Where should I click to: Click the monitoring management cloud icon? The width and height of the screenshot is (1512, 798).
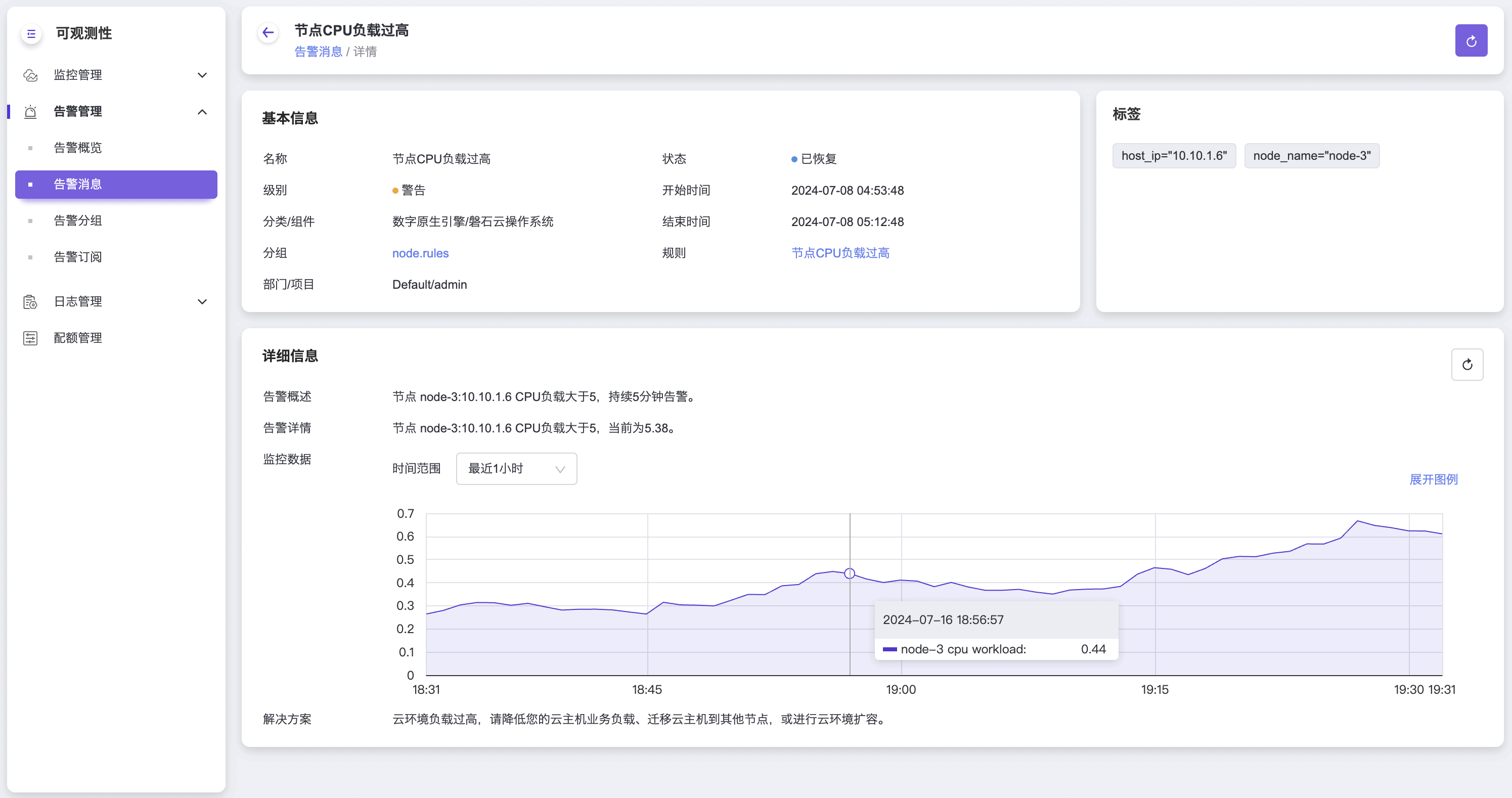pos(30,75)
